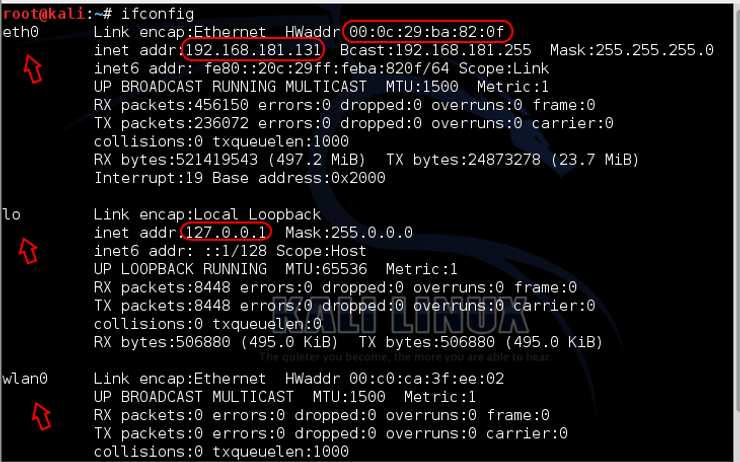Click the circled IP address 192.168.181.131
The width and height of the screenshot is (740, 462).
(252, 49)
